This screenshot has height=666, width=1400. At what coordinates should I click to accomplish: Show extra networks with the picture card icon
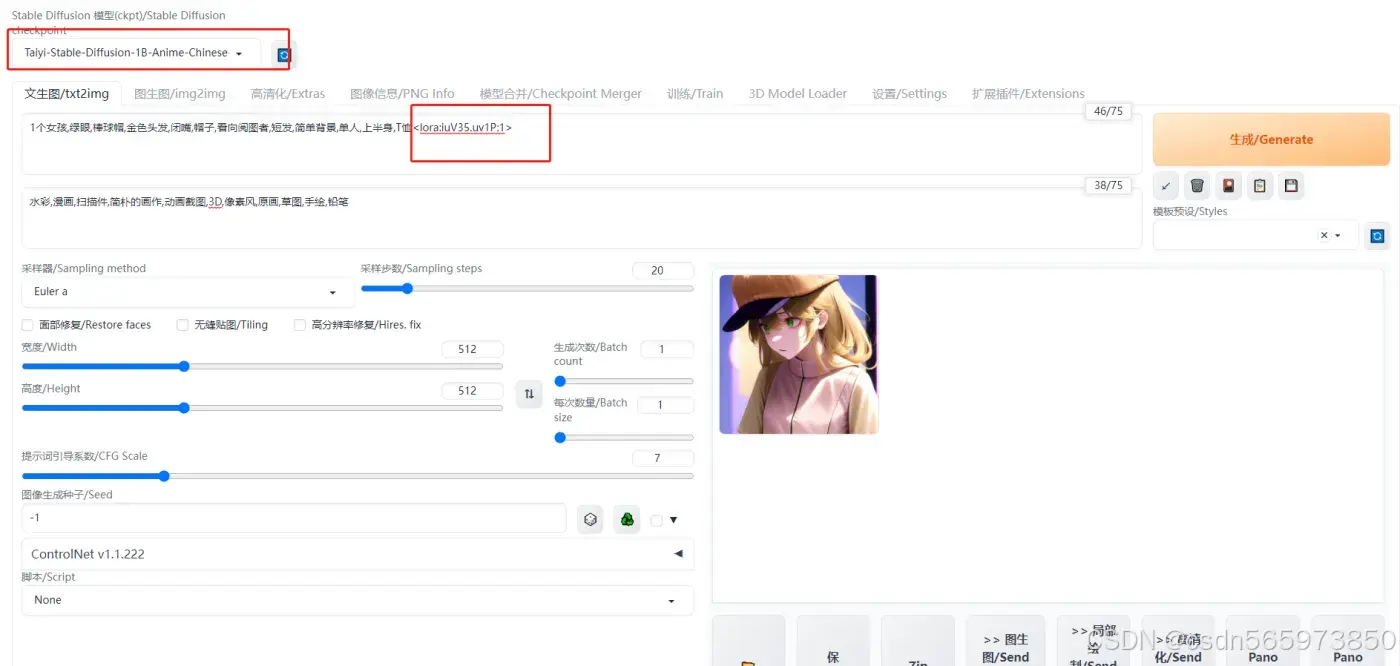[1228, 186]
